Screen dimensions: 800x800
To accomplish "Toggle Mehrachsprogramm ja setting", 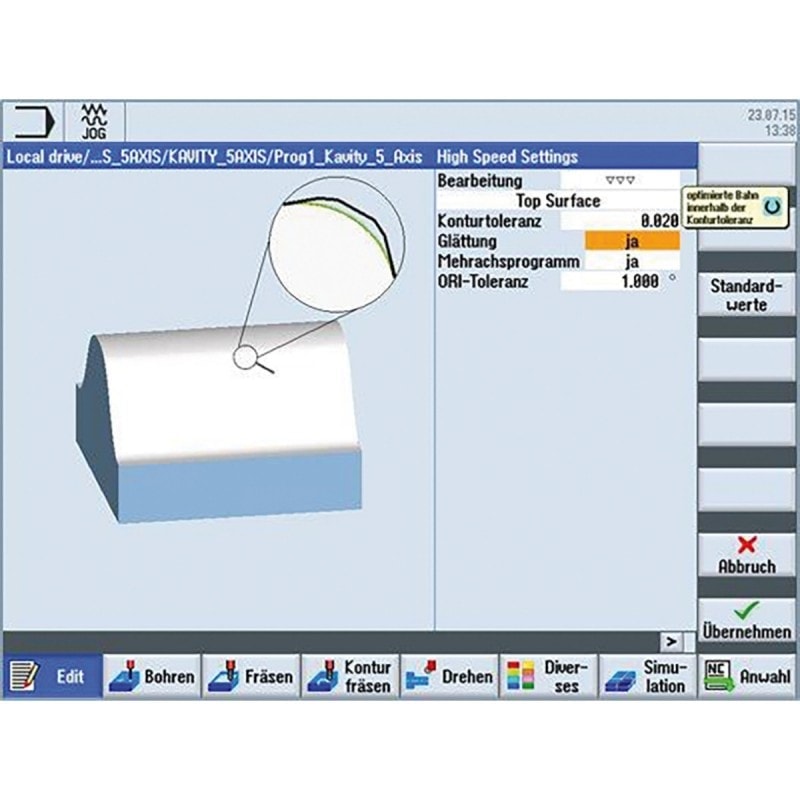I will click(631, 261).
